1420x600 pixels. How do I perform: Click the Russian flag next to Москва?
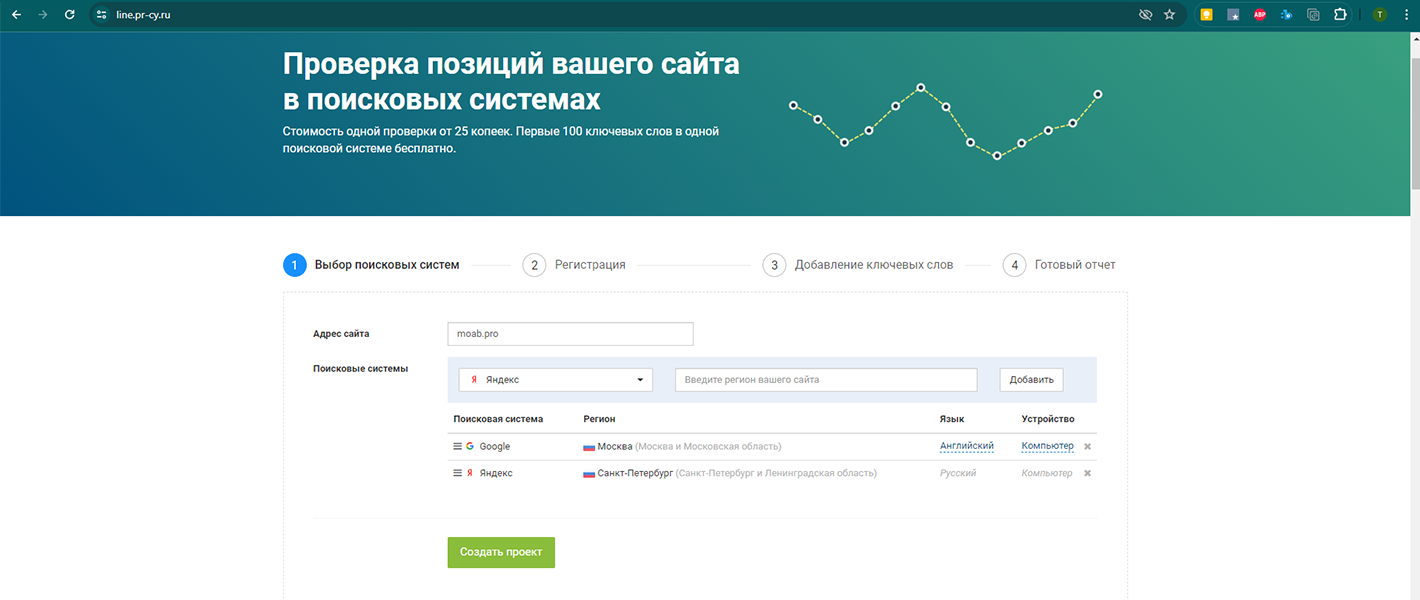(x=589, y=447)
